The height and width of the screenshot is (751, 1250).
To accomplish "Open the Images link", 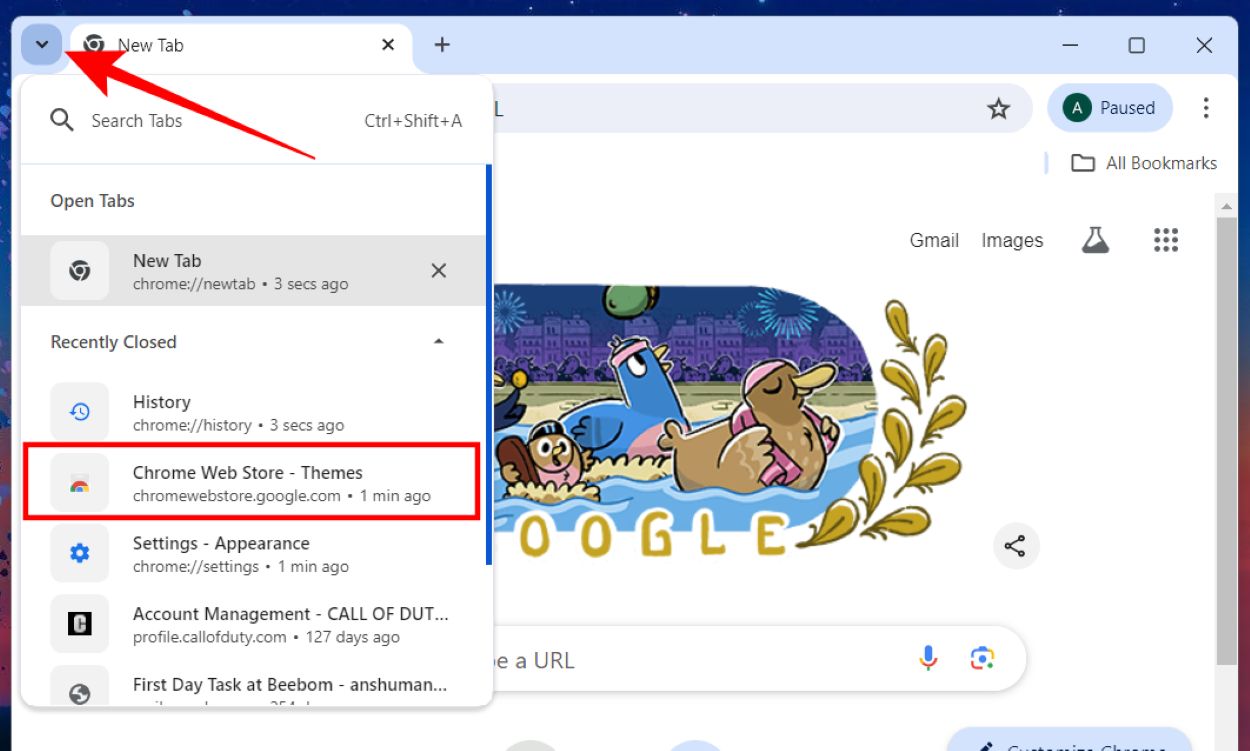I will 1011,240.
